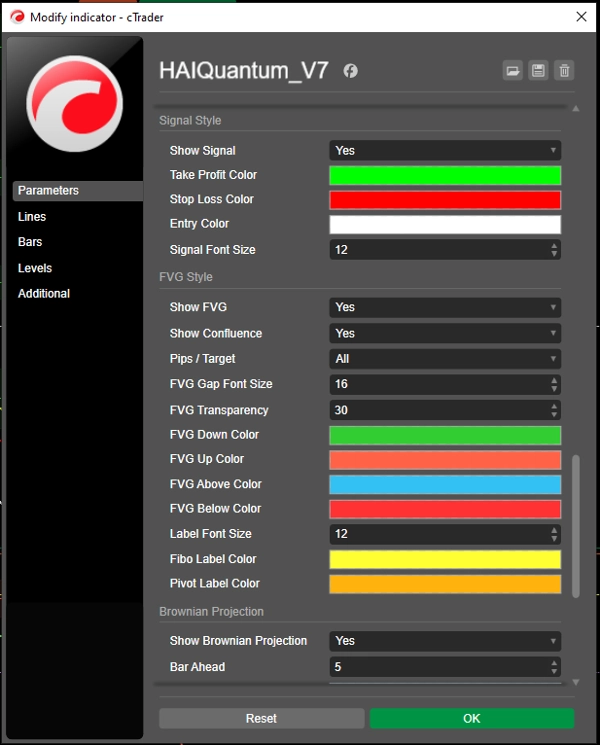
Task: Expand the Show Brownian Projection dropdown
Action: pos(445,641)
